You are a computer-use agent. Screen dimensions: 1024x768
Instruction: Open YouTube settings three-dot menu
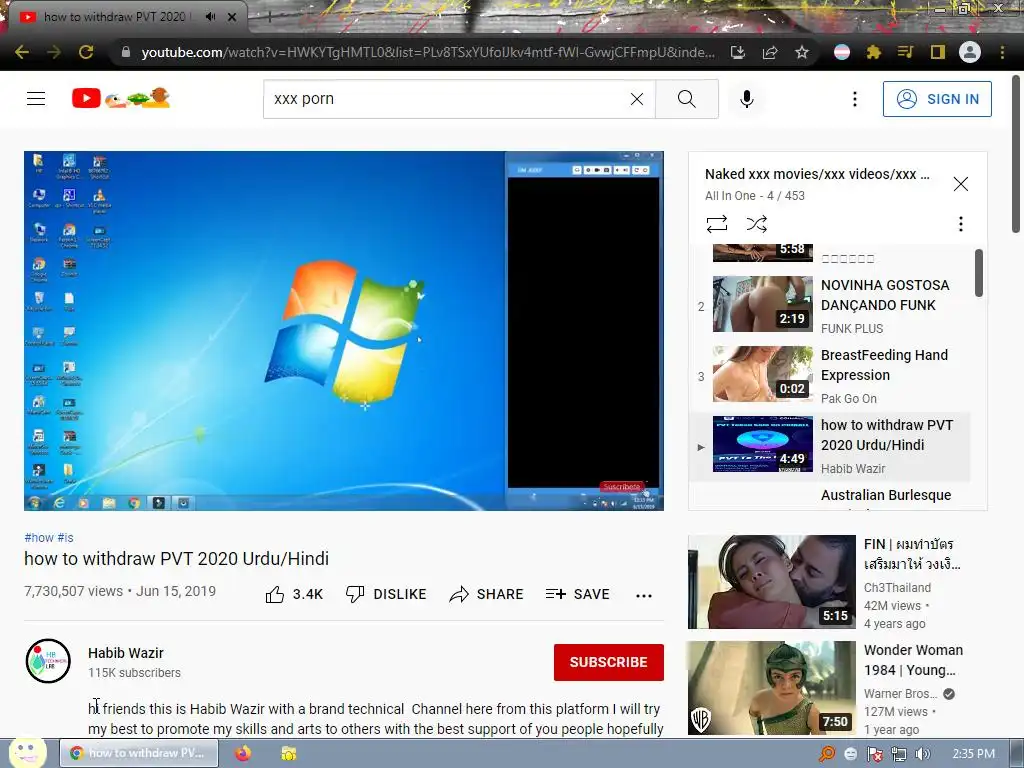[854, 99]
